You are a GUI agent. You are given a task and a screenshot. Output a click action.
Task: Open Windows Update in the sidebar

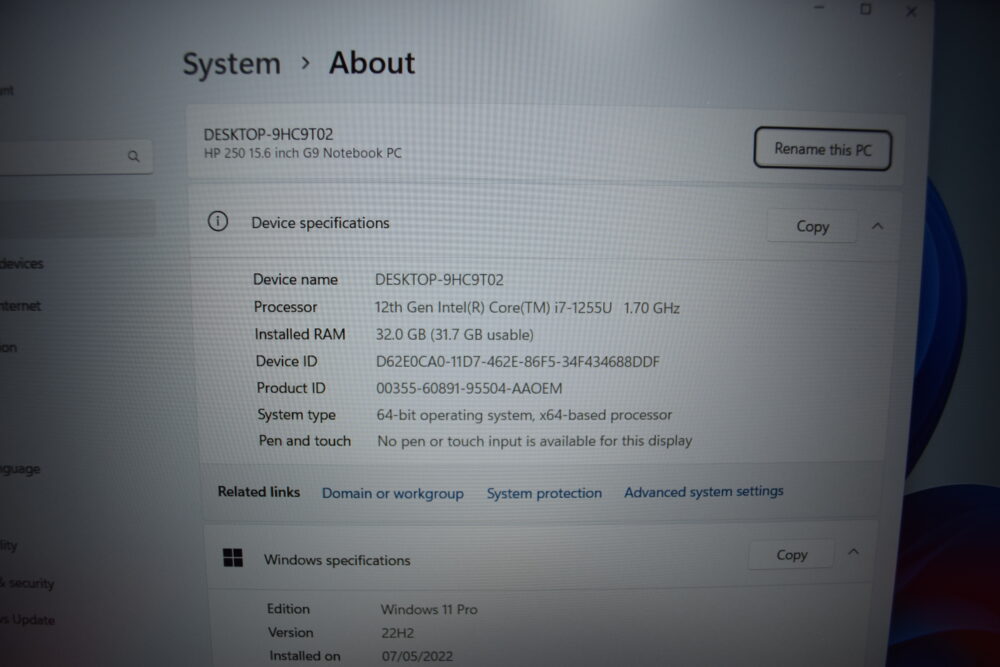coord(27,620)
